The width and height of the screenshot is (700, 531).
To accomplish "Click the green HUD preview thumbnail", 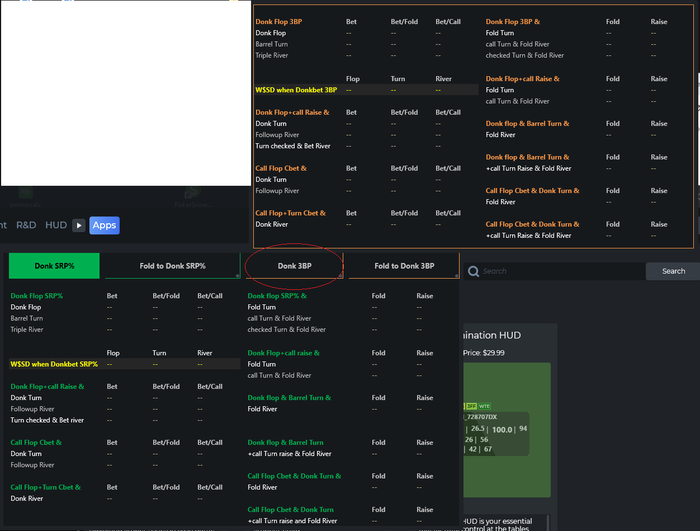I will tap(507, 430).
